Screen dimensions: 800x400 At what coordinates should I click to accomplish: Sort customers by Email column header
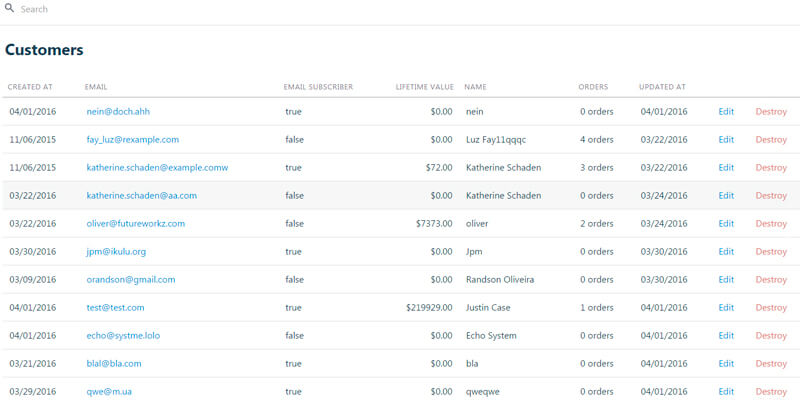tap(96, 87)
